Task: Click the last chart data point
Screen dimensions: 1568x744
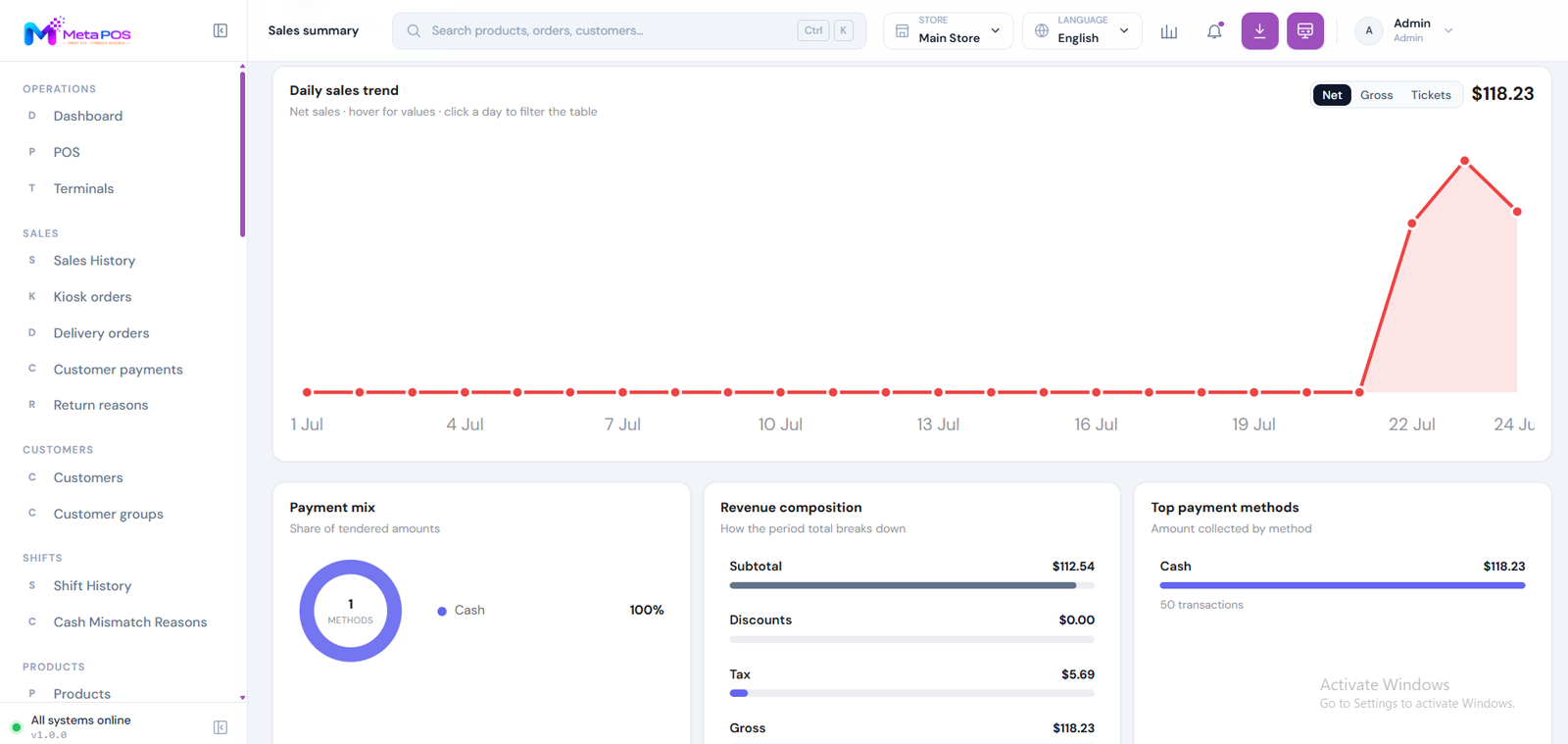Action: pos(1517,212)
